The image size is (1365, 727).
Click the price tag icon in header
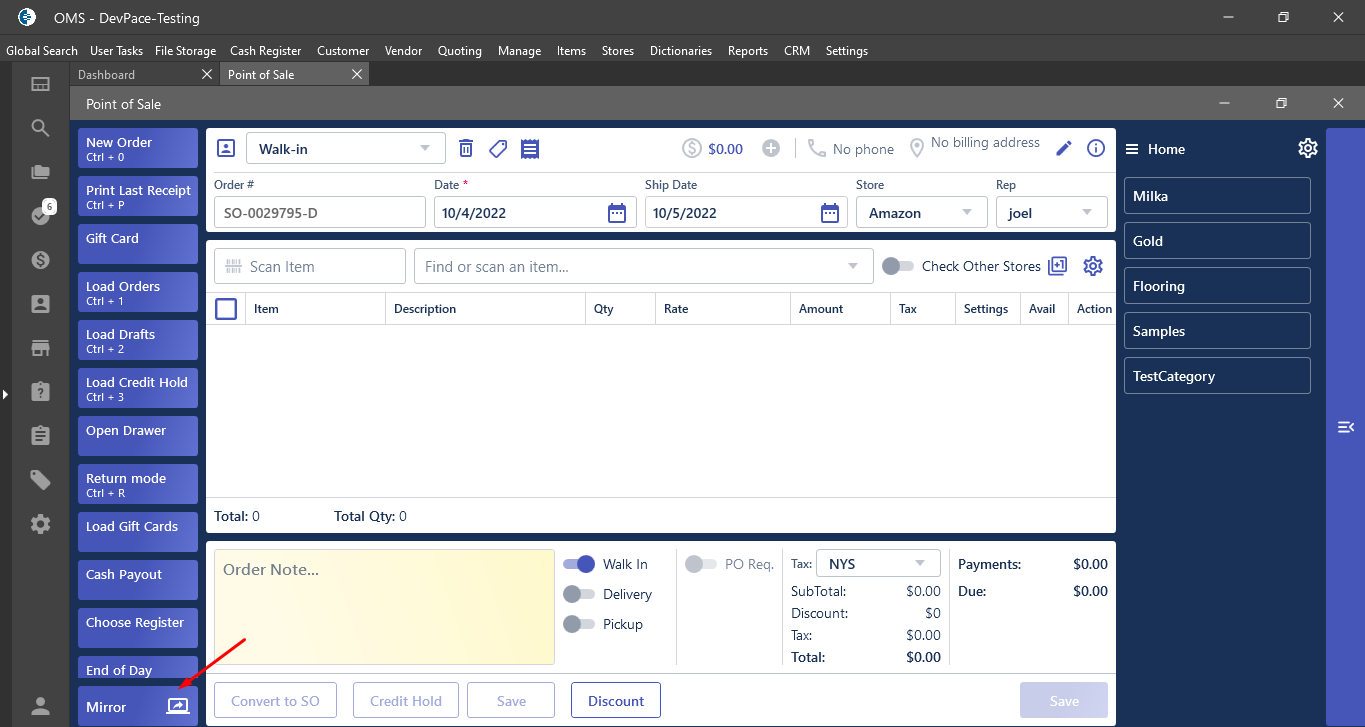pyautogui.click(x=498, y=149)
